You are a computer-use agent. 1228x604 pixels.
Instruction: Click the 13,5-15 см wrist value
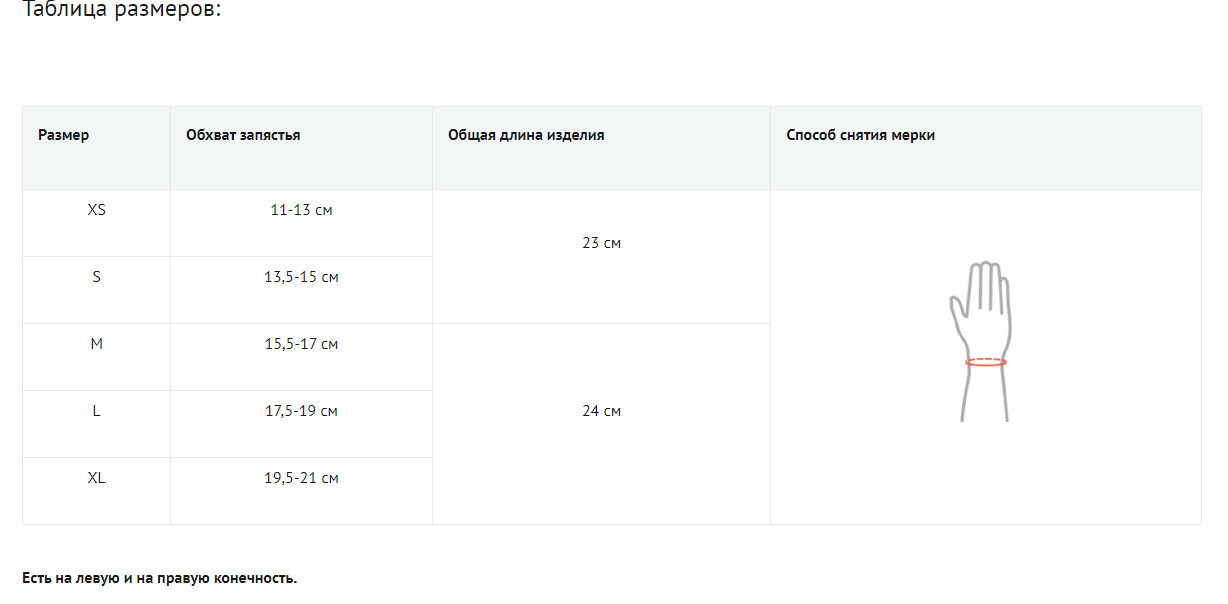click(x=301, y=277)
